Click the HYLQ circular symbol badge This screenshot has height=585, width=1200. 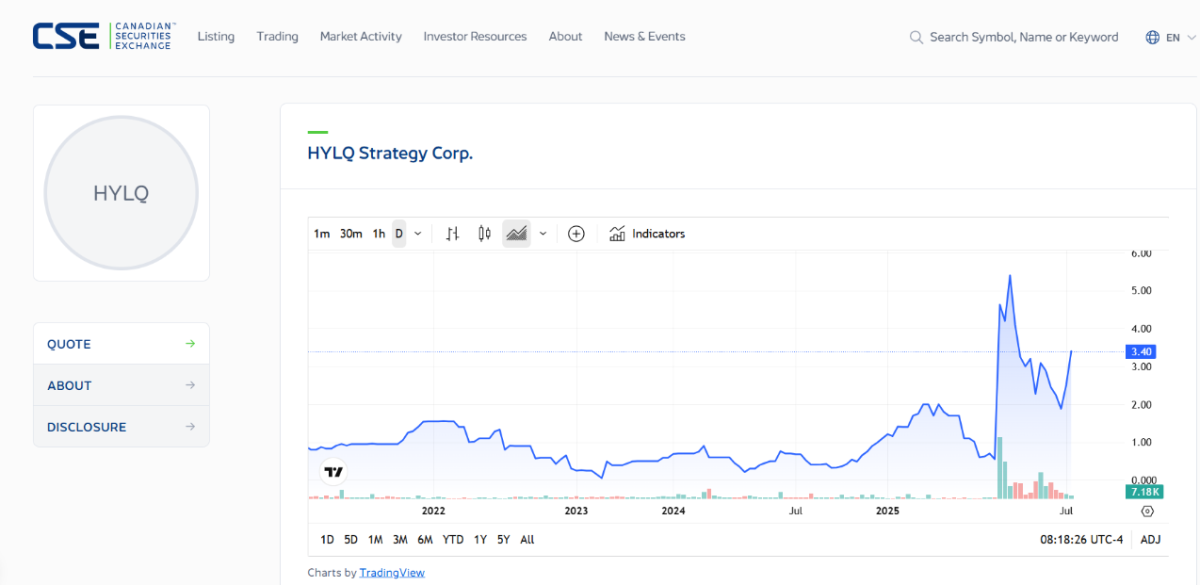point(121,193)
